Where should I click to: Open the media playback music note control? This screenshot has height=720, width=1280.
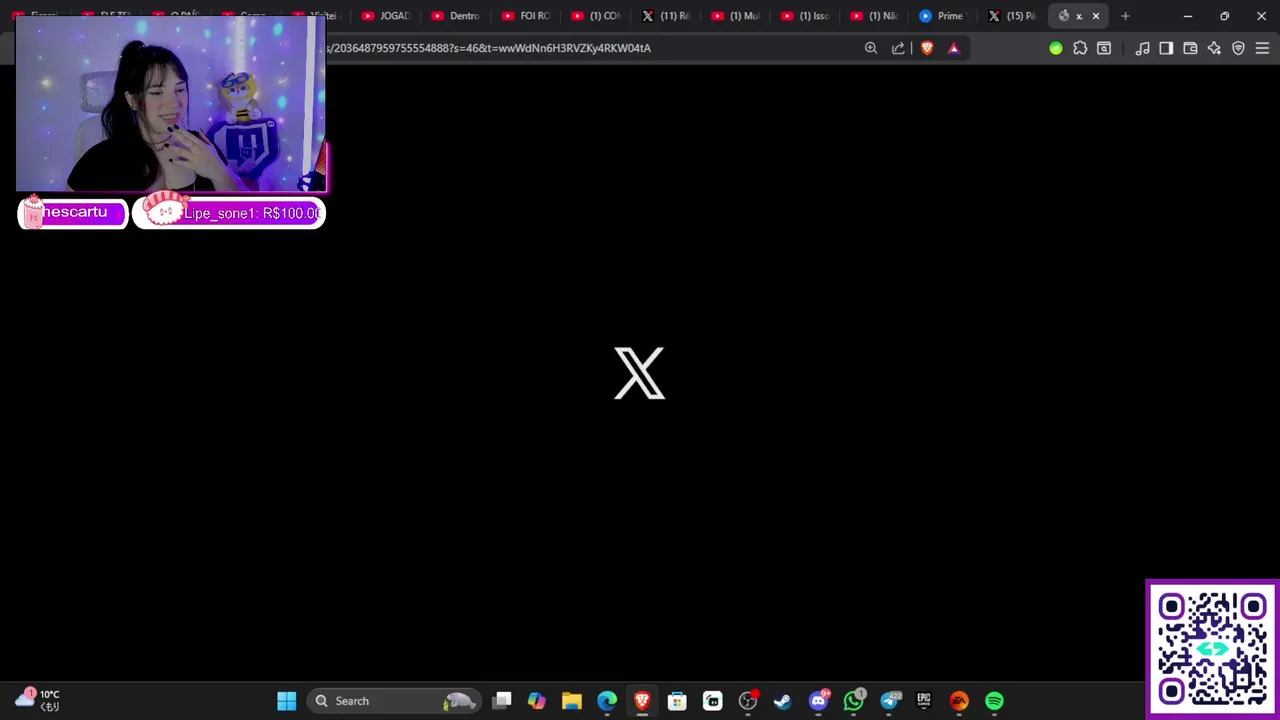tap(1142, 48)
